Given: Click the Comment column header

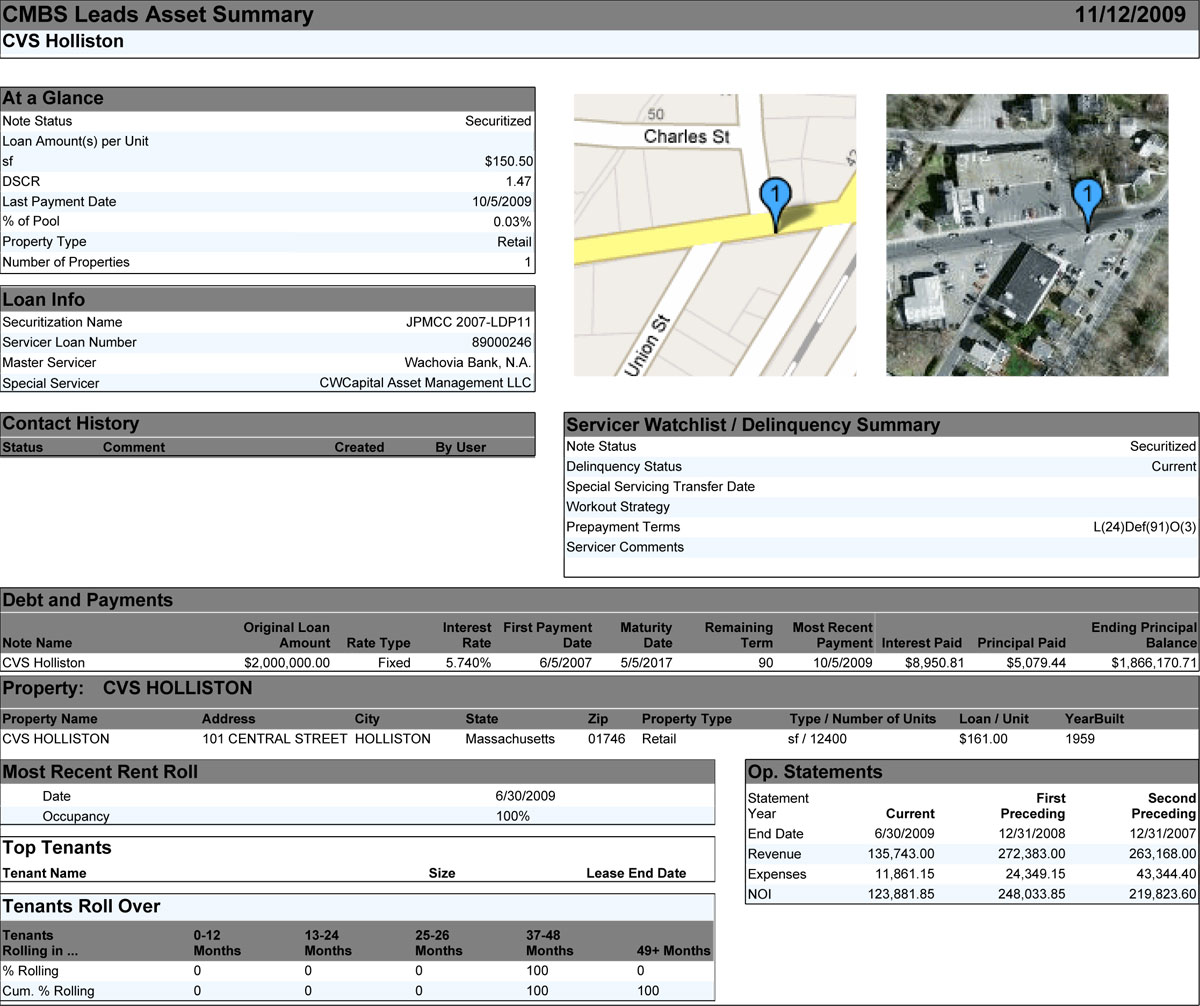Looking at the screenshot, I should [134, 447].
